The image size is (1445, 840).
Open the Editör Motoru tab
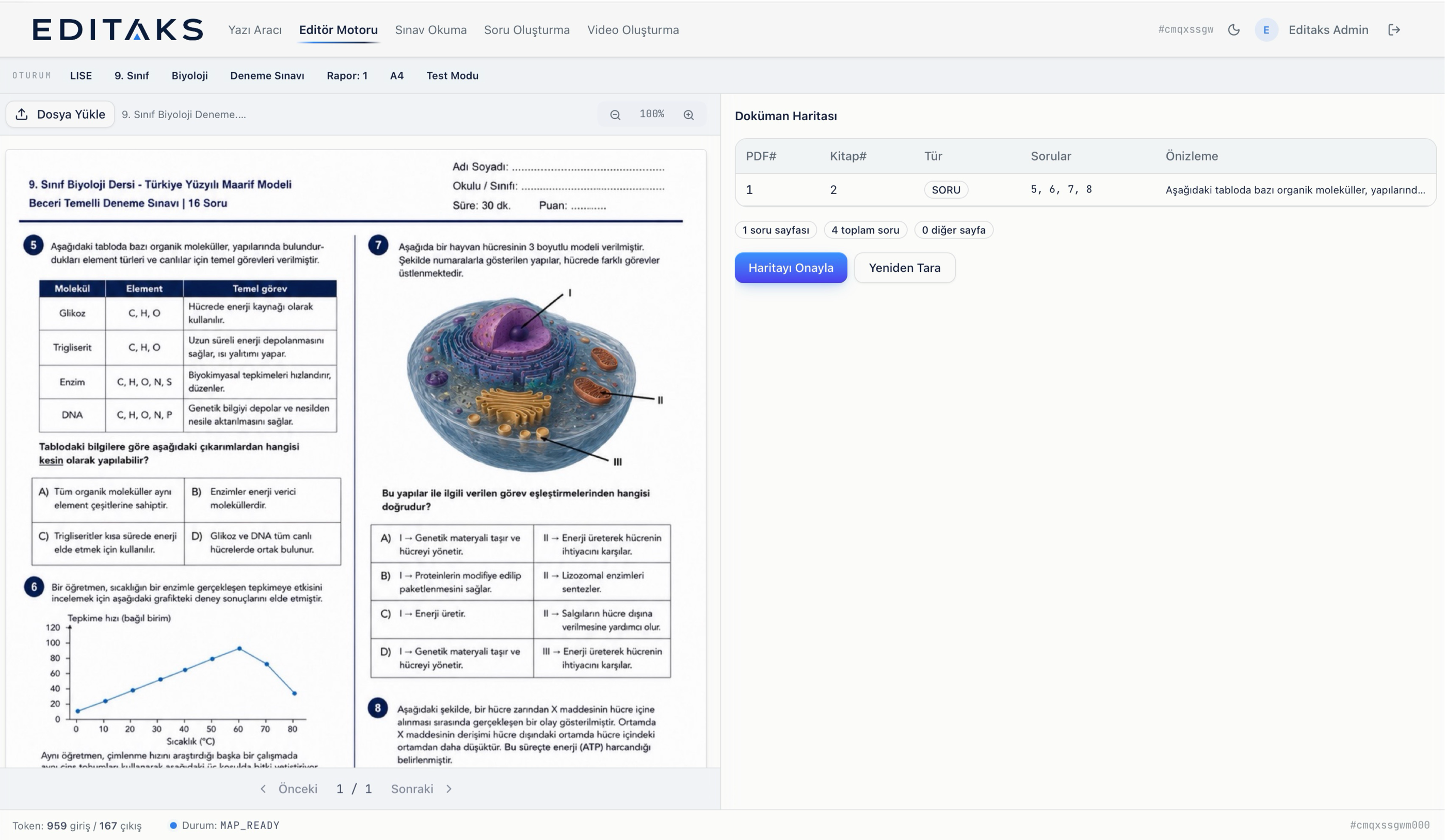pyautogui.click(x=339, y=30)
